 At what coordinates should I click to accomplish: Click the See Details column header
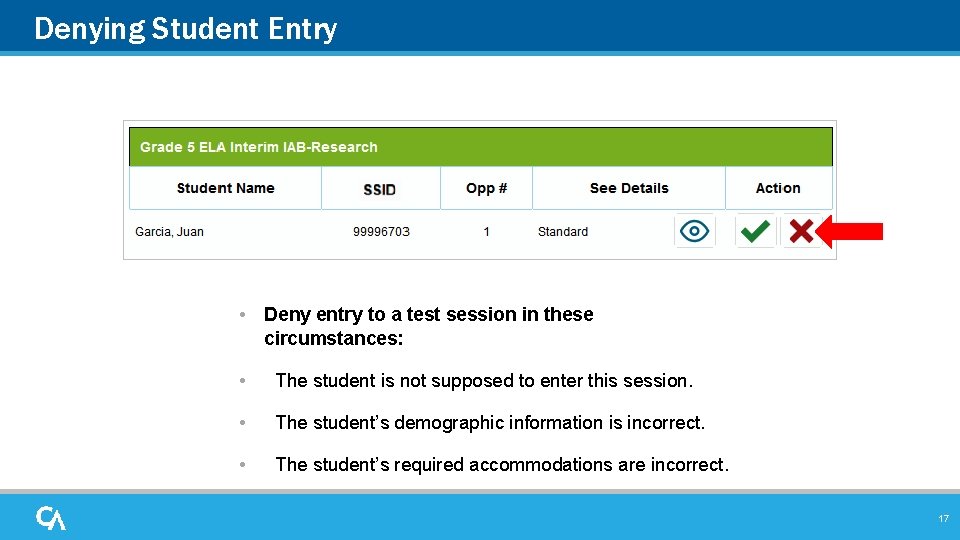629,188
